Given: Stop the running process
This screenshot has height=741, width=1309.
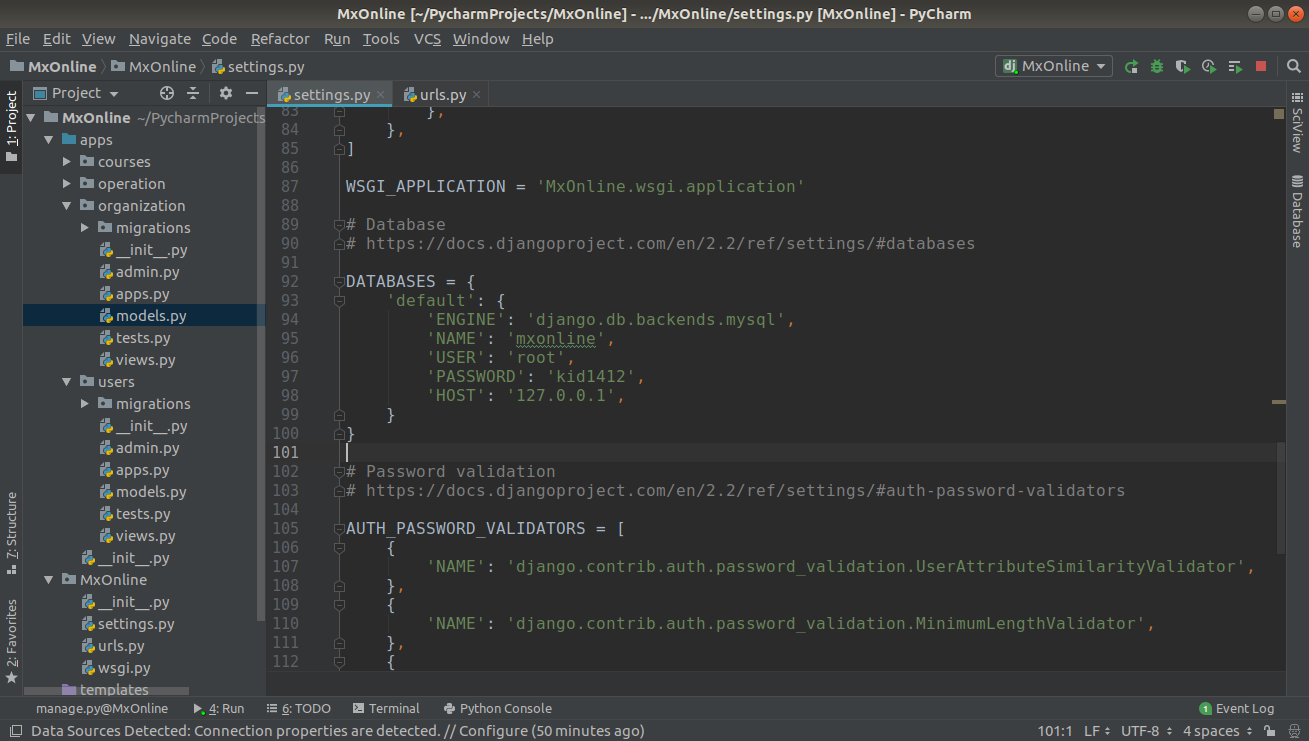Looking at the screenshot, I should pyautogui.click(x=1261, y=66).
